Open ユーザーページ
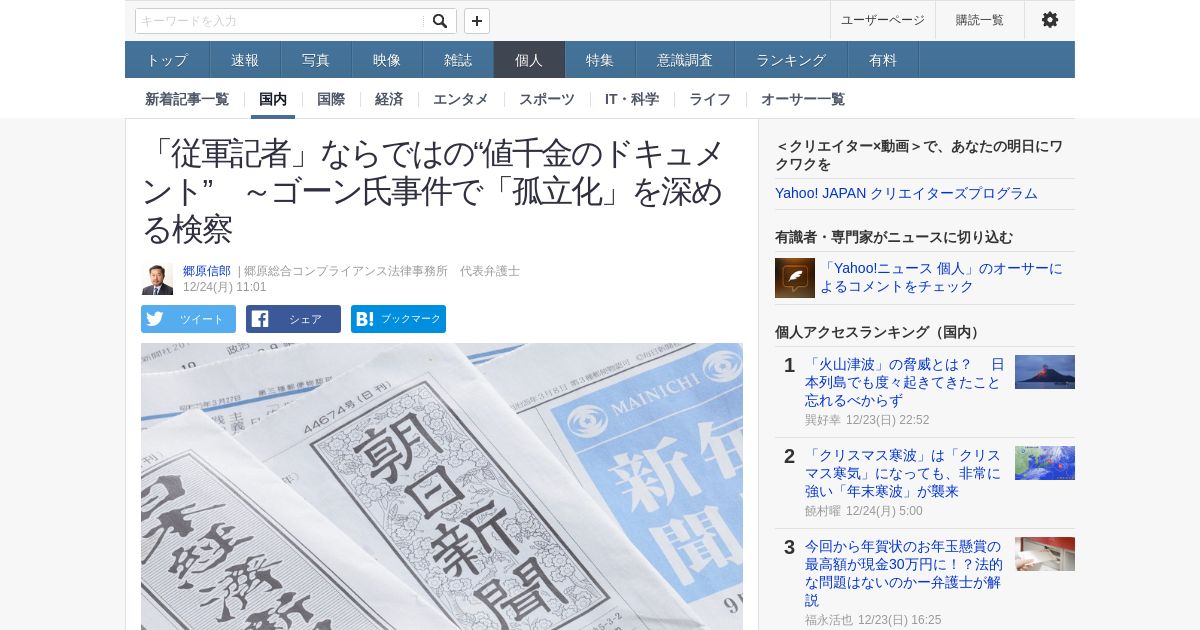 click(883, 20)
